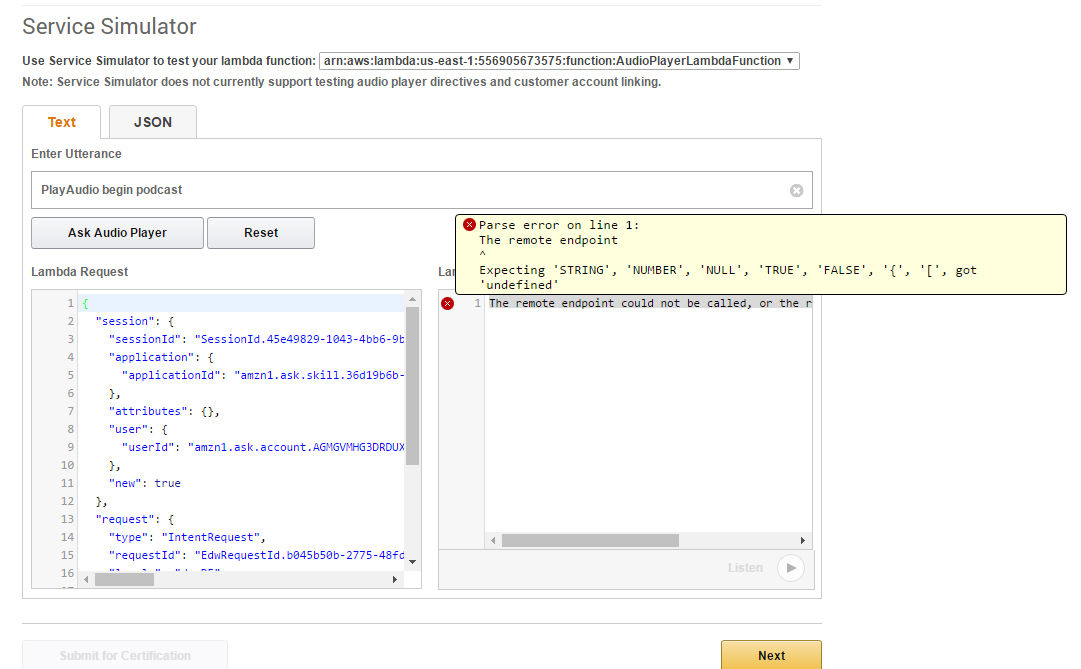This screenshot has height=669, width=1081.
Task: Click the Lambda Request horizontal scroll left arrow
Action: [87, 579]
